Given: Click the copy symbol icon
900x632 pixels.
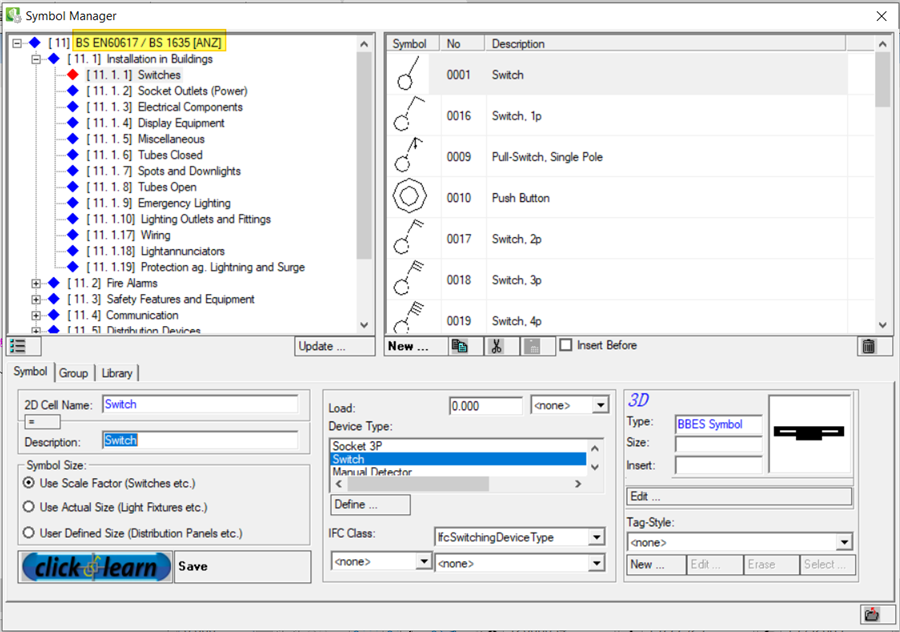Looking at the screenshot, I should coord(459,346).
